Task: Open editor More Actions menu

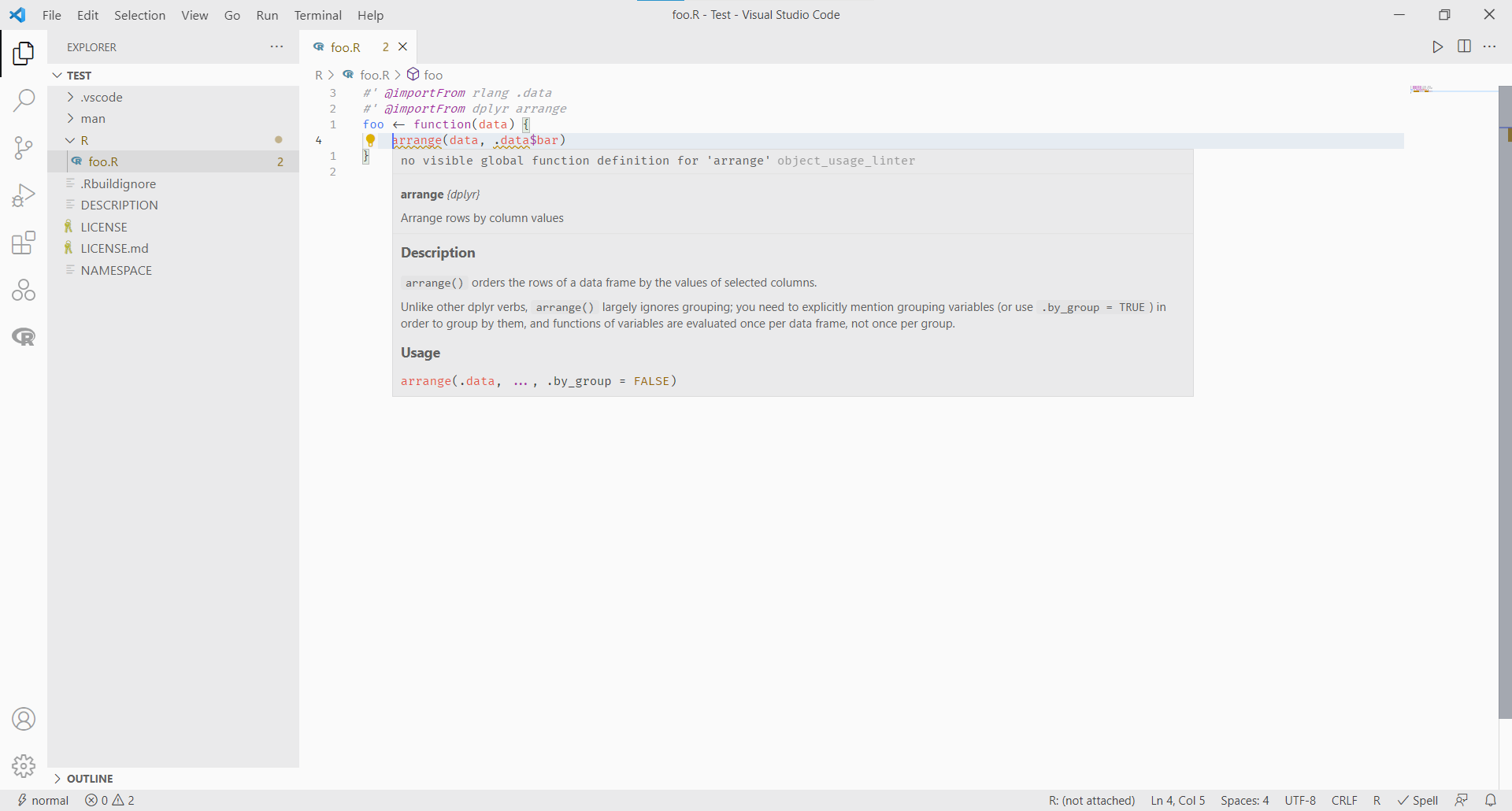Action: (1490, 46)
